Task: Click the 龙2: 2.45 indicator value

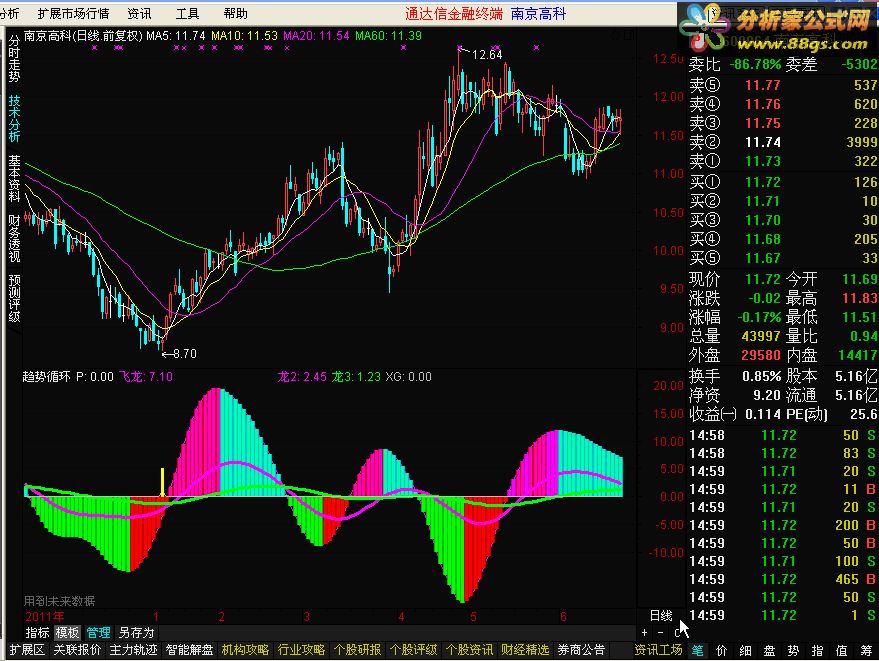Action: click(302, 377)
